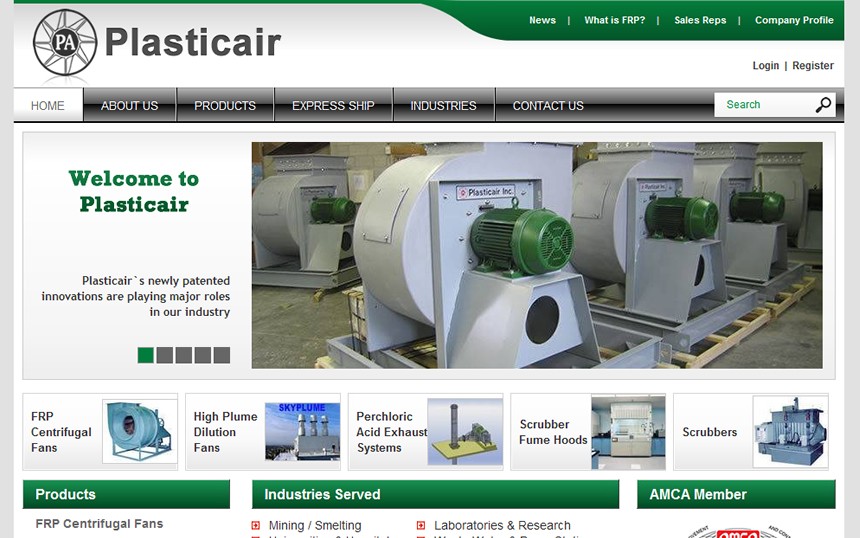Click the Plasticair wordmark text

(x=193, y=42)
